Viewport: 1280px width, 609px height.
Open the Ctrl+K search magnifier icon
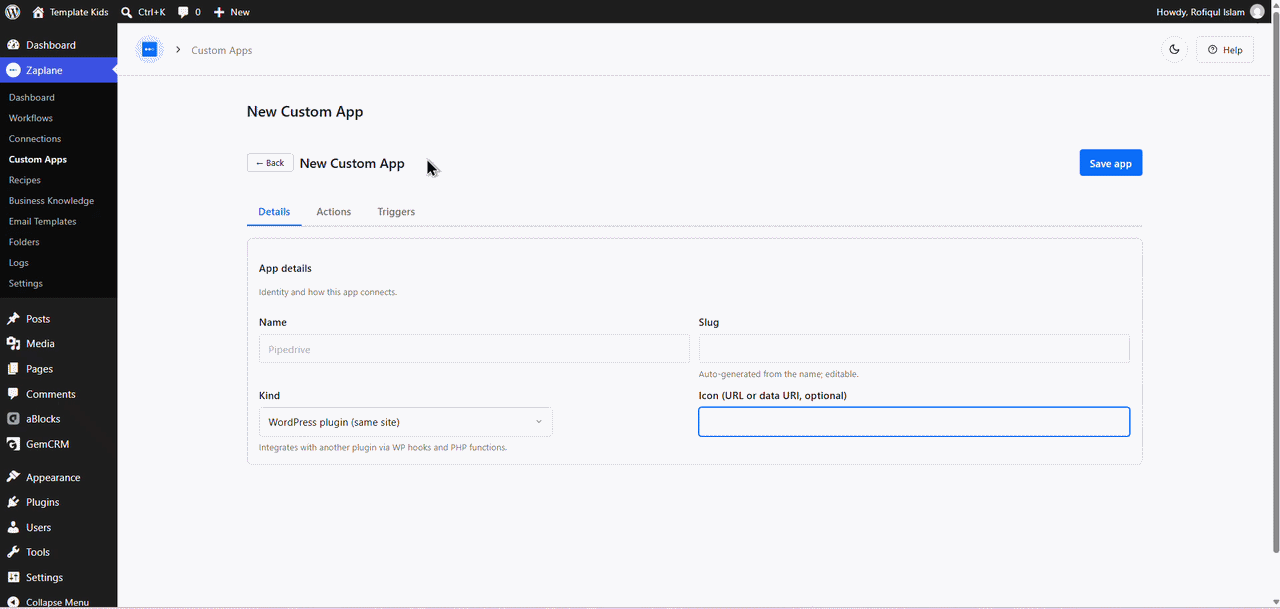tap(127, 12)
